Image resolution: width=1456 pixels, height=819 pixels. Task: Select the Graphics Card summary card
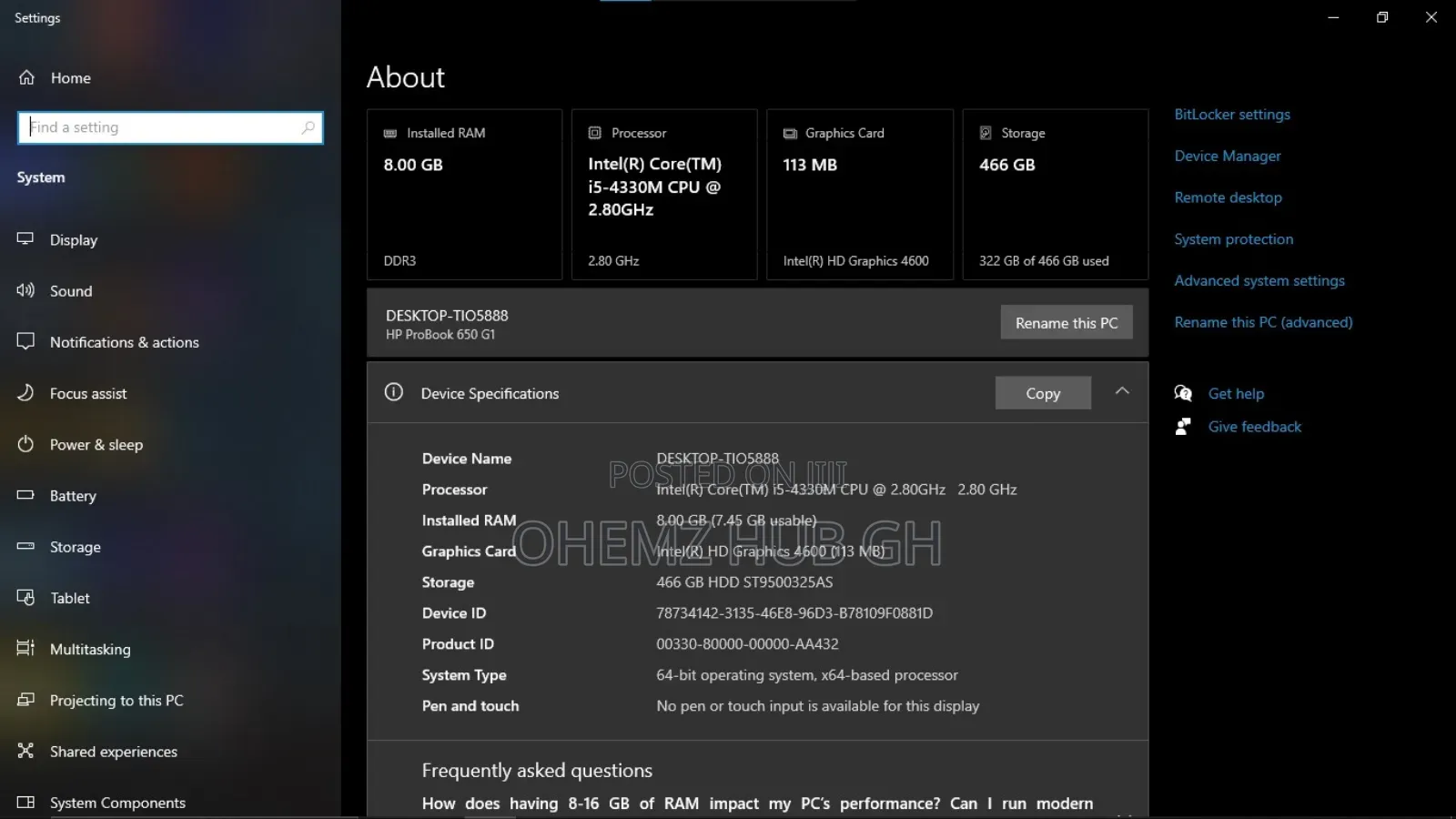click(860, 195)
